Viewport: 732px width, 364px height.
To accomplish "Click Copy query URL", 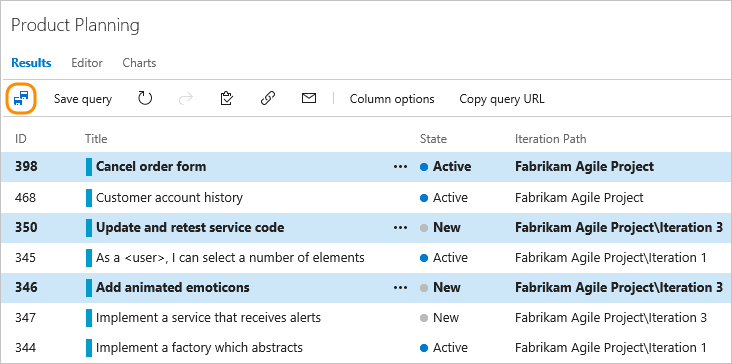I will pyautogui.click(x=502, y=99).
